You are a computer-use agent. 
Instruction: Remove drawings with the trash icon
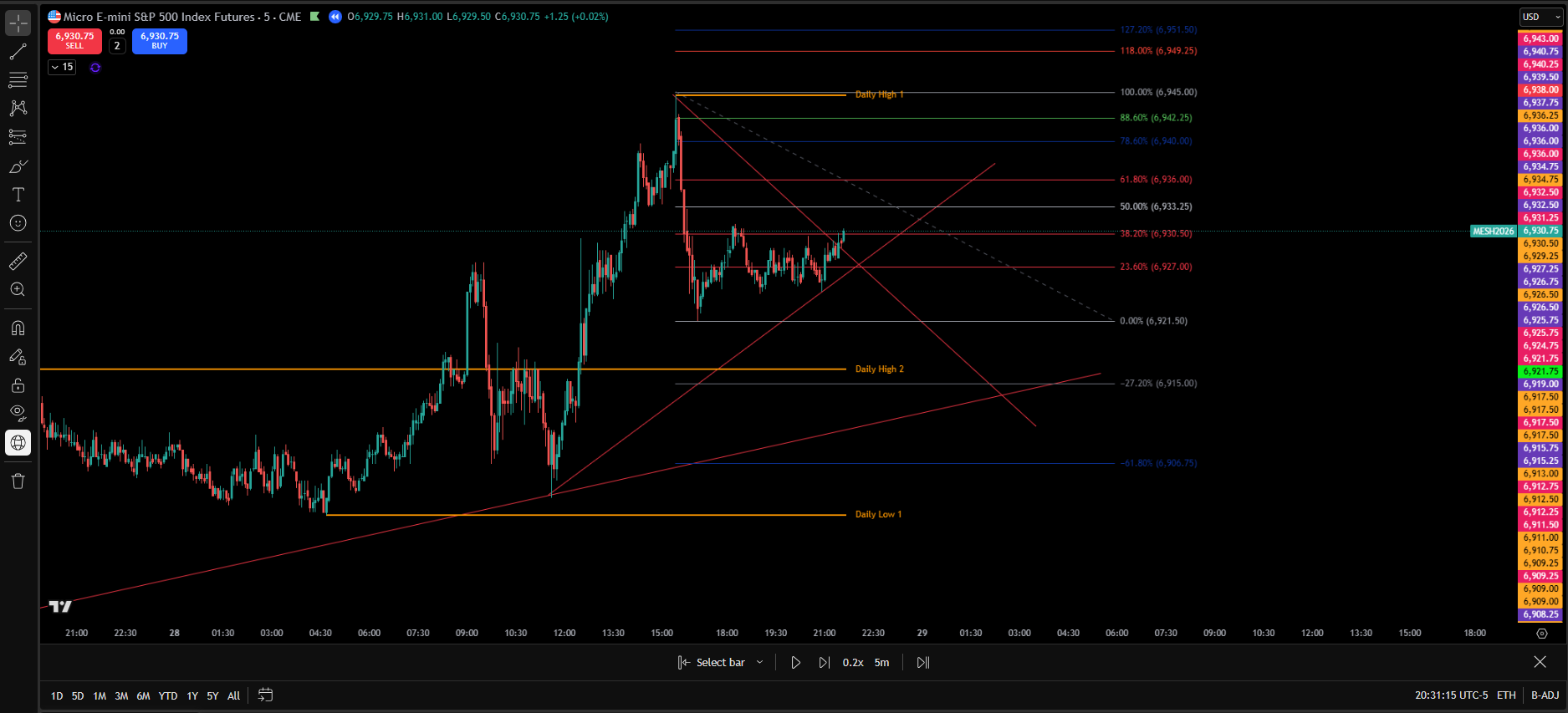[x=18, y=481]
